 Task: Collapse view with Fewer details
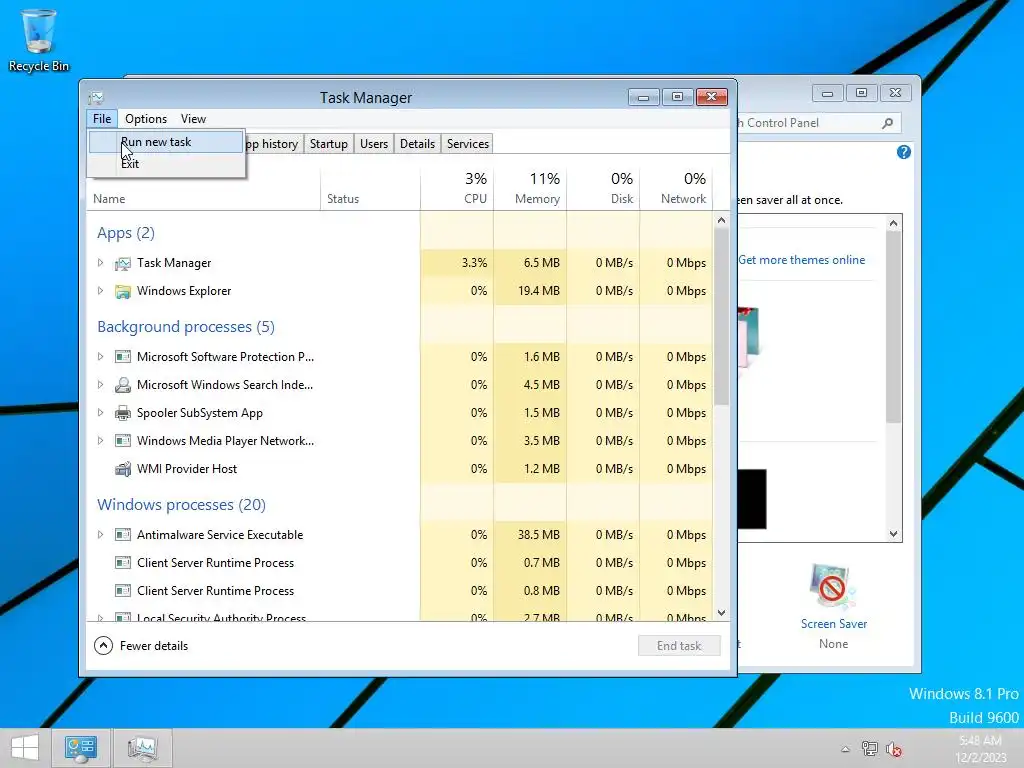tap(141, 646)
